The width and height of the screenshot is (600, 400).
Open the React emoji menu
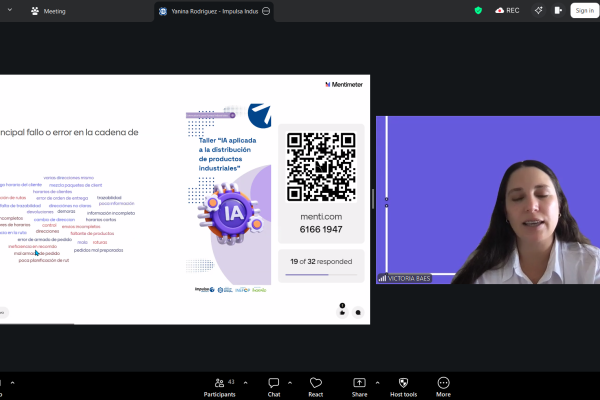coord(316,386)
